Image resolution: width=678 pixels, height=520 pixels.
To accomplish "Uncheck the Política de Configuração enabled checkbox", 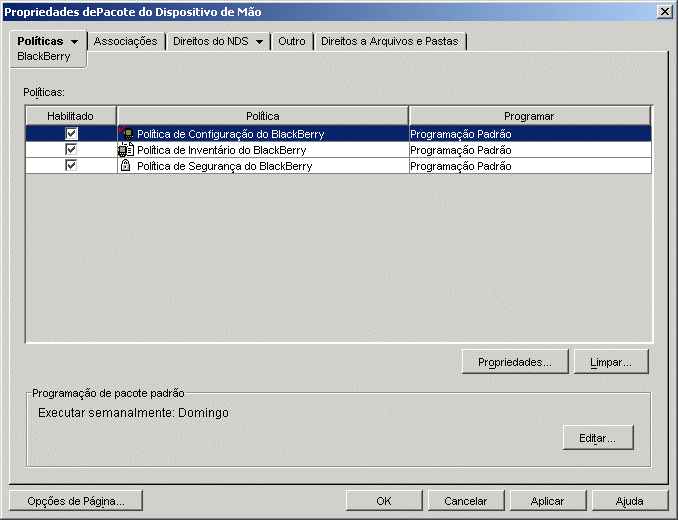I will coord(71,133).
